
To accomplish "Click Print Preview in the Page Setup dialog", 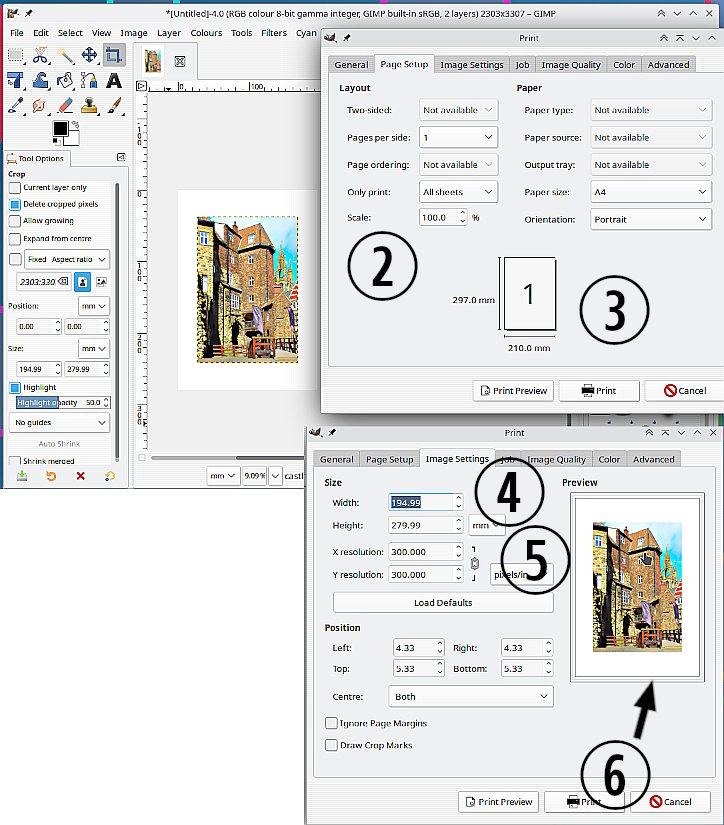I will (x=514, y=391).
